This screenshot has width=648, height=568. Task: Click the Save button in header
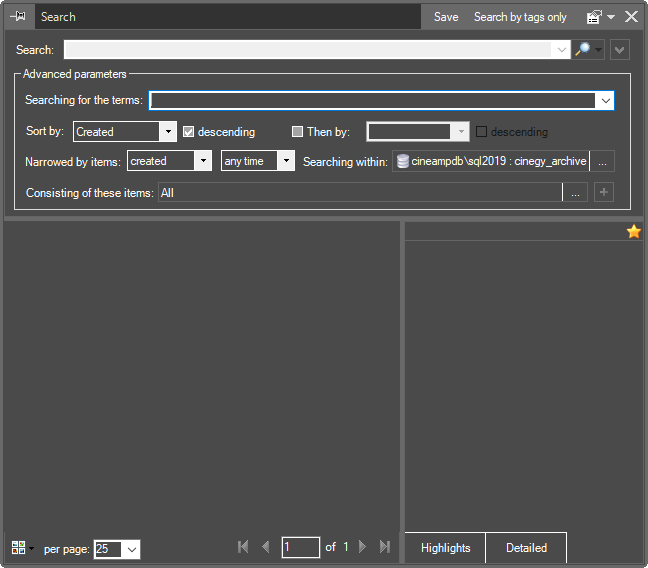(446, 17)
